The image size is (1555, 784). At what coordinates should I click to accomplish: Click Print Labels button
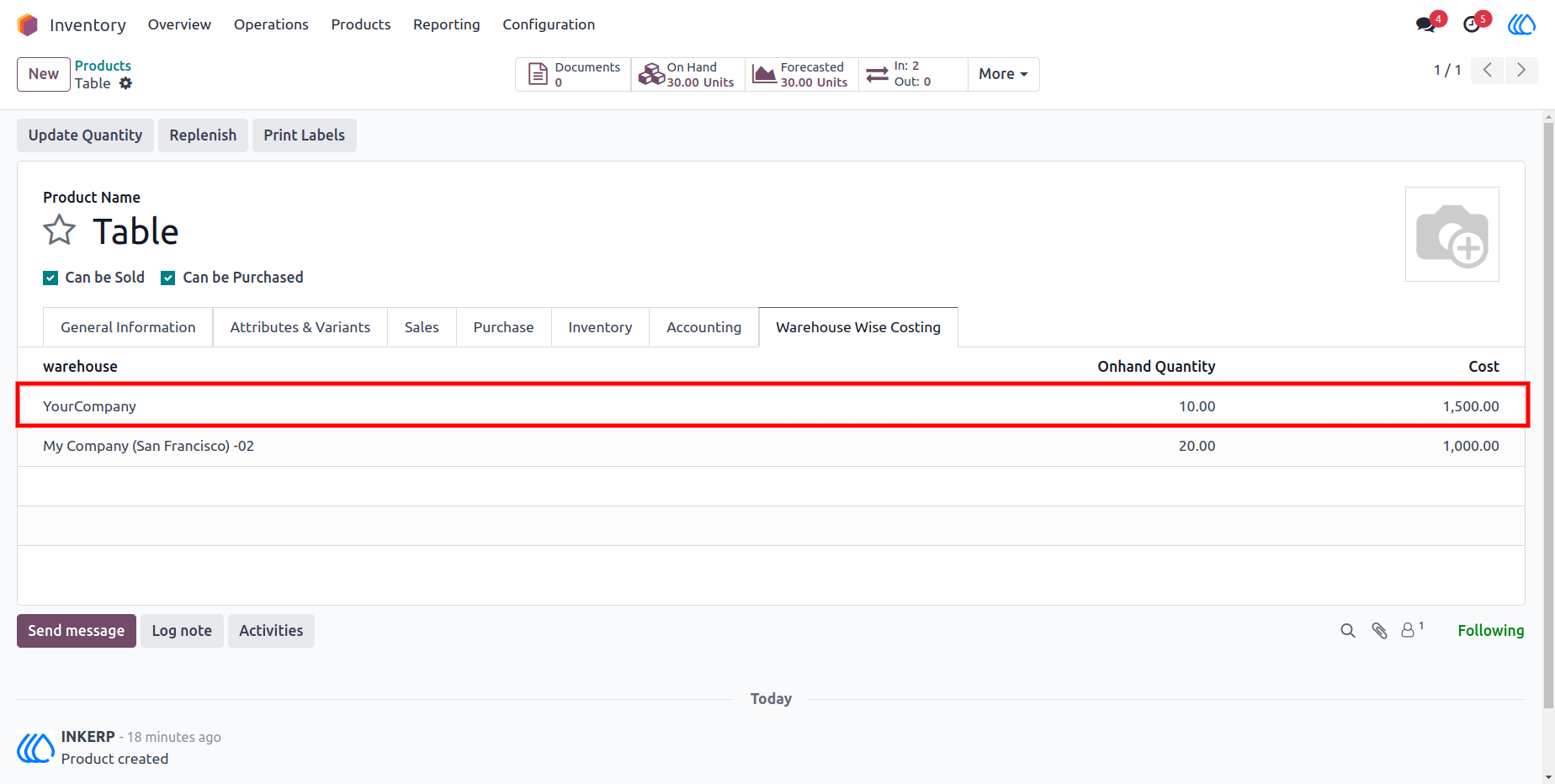(305, 135)
